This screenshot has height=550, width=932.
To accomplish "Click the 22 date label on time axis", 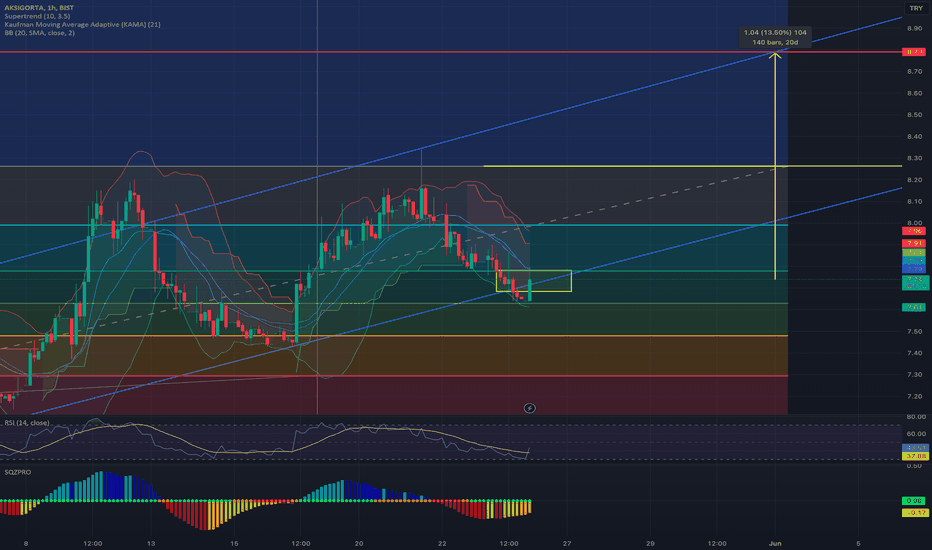I will point(442,543).
